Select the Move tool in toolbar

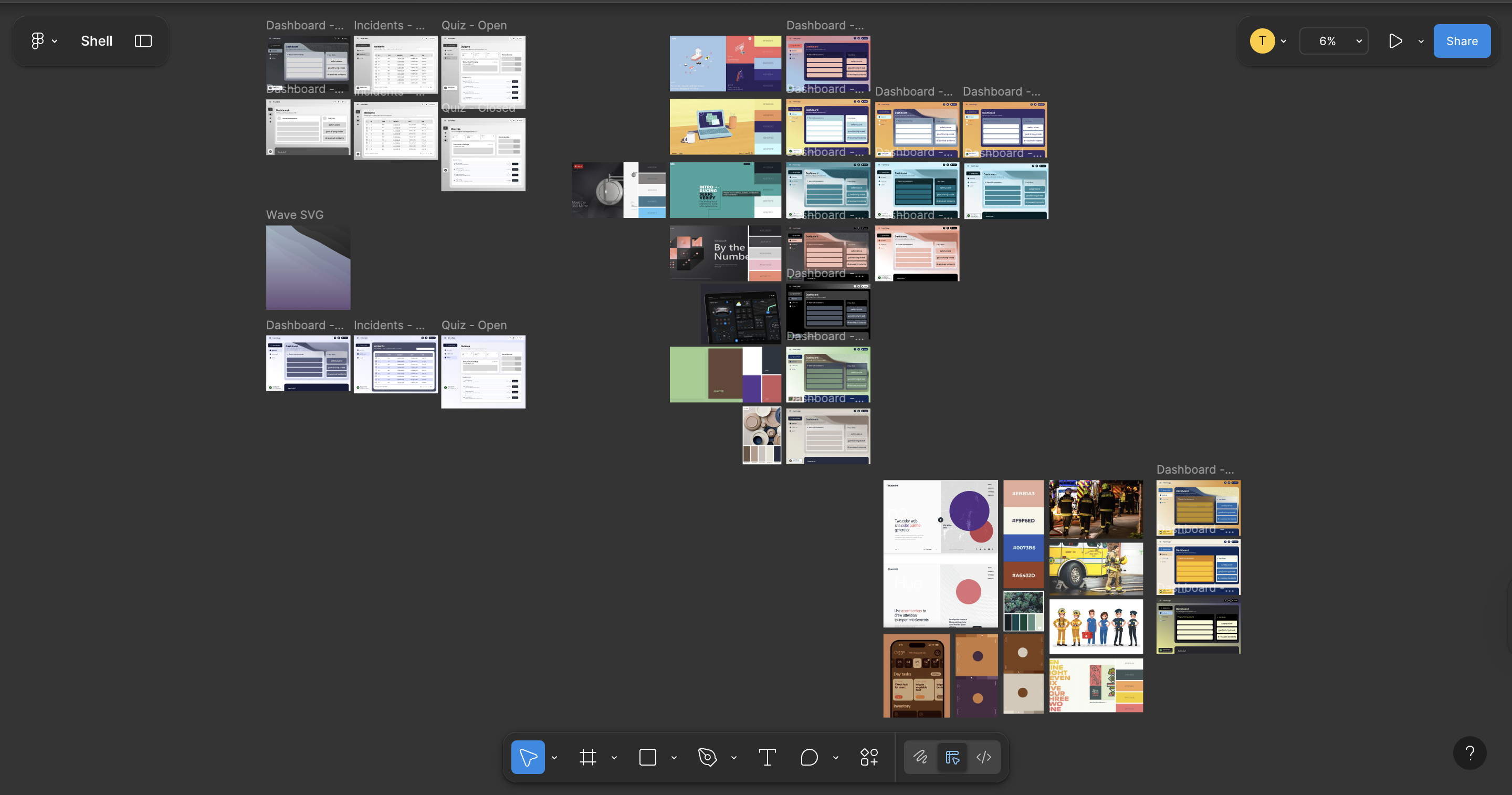click(x=528, y=757)
